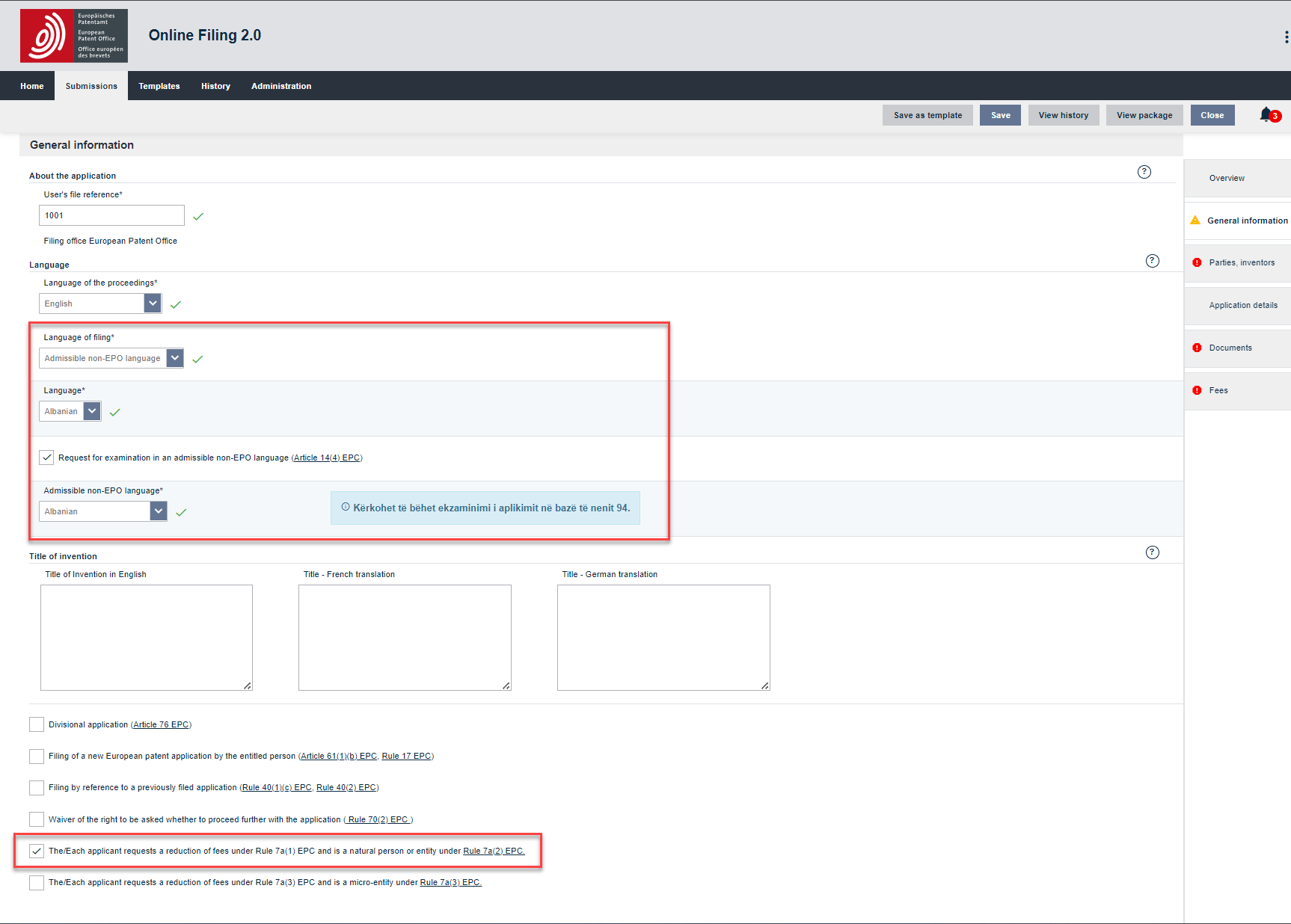Uncheck Request for examination in non-EPO language
The image size is (1291, 924).
point(46,458)
